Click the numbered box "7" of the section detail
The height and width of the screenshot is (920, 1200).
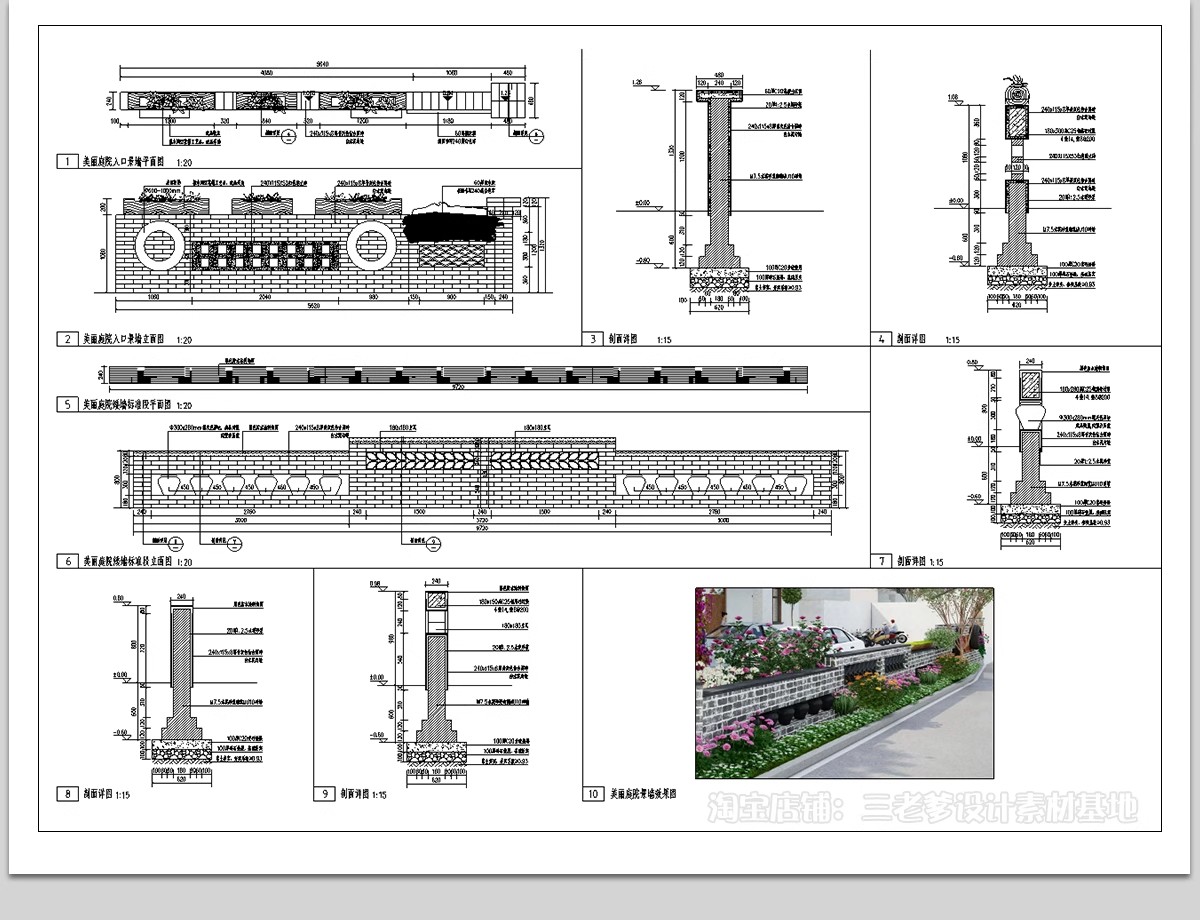(880, 561)
